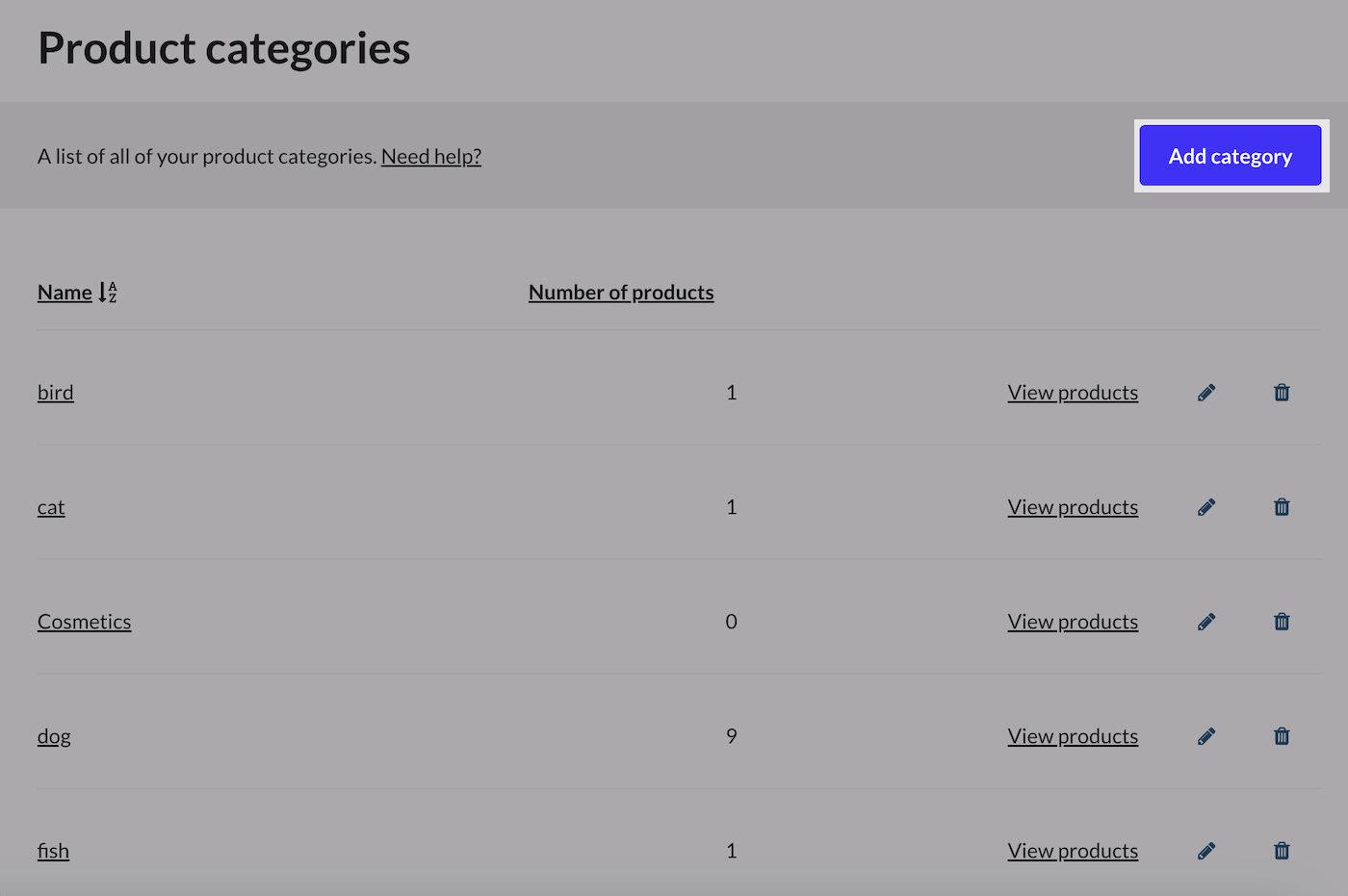Edit the cat category using the pencil icon

1206,506
